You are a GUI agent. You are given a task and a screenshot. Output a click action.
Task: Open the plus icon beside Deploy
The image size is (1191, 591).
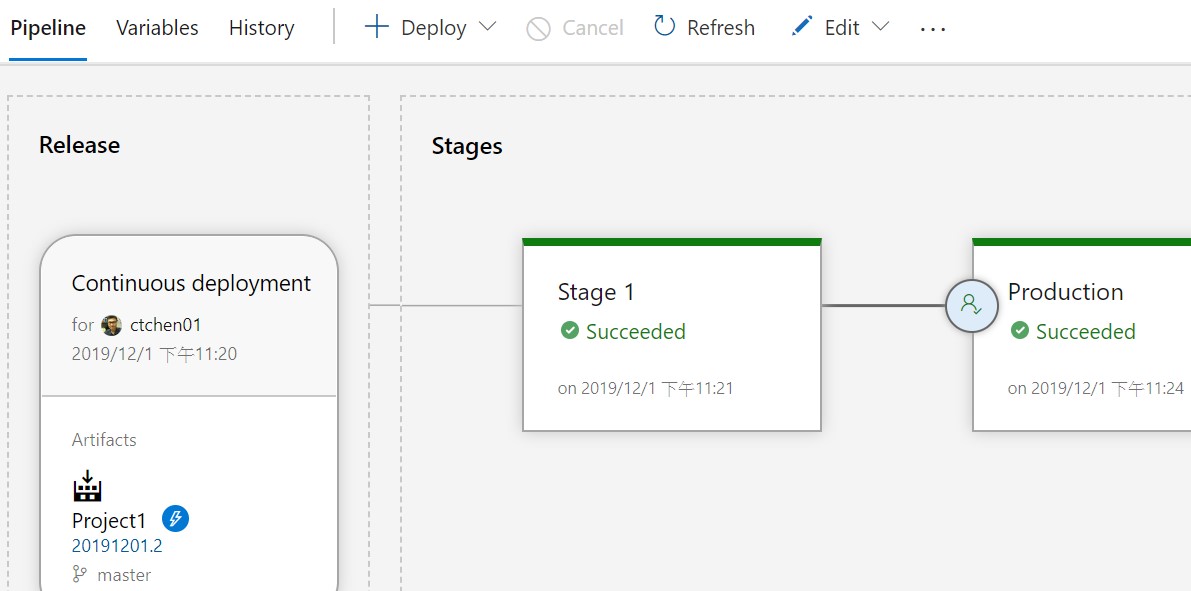[x=376, y=27]
